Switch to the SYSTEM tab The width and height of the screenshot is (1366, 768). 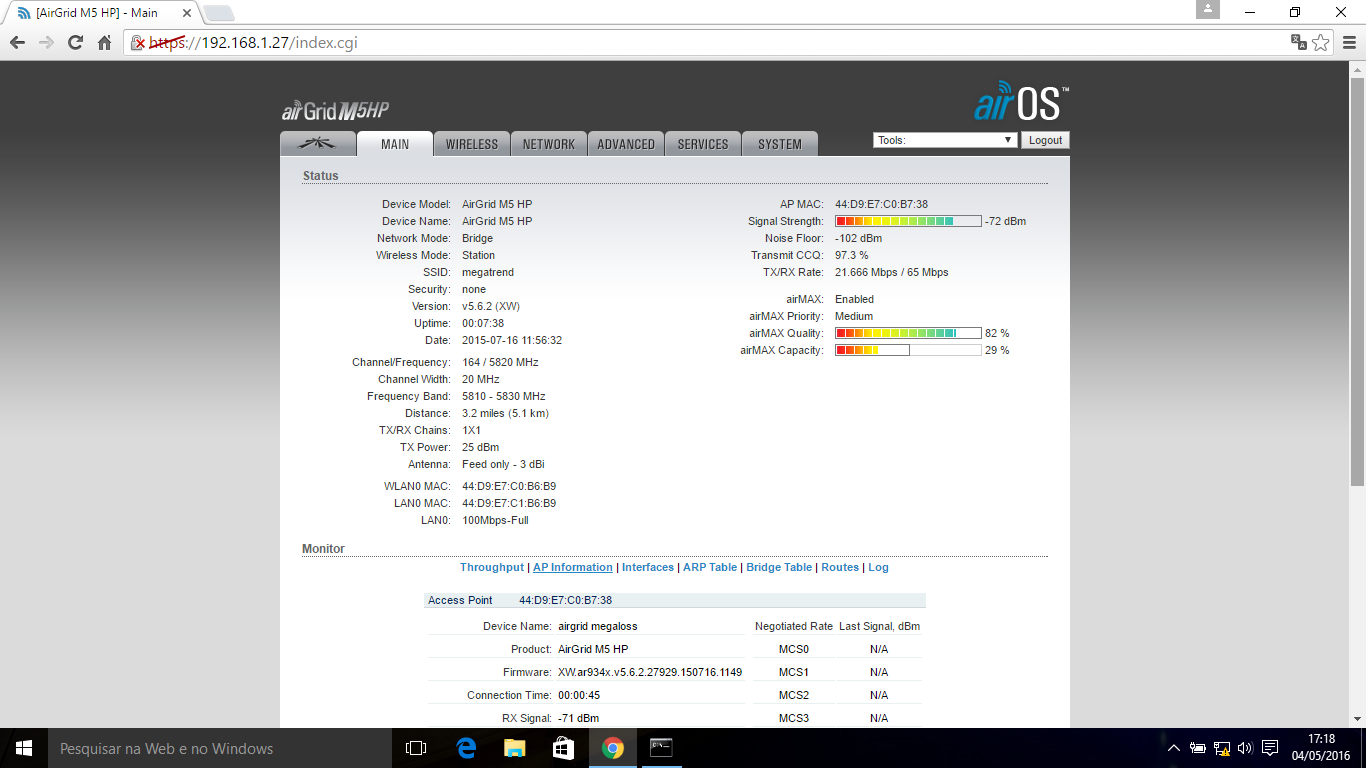pyautogui.click(x=780, y=144)
